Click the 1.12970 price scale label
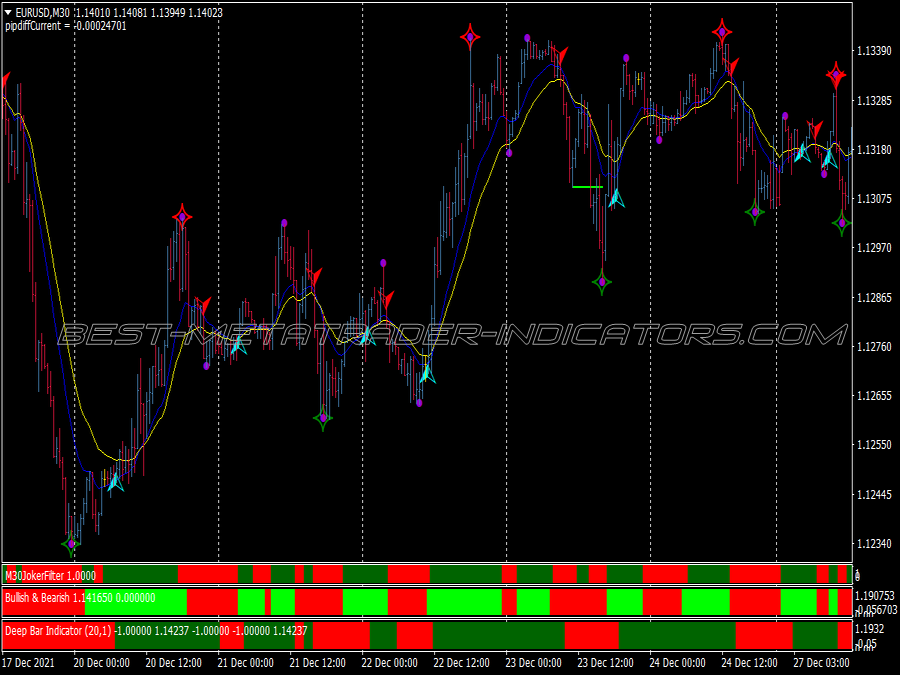This screenshot has height=675, width=900. tap(874, 248)
